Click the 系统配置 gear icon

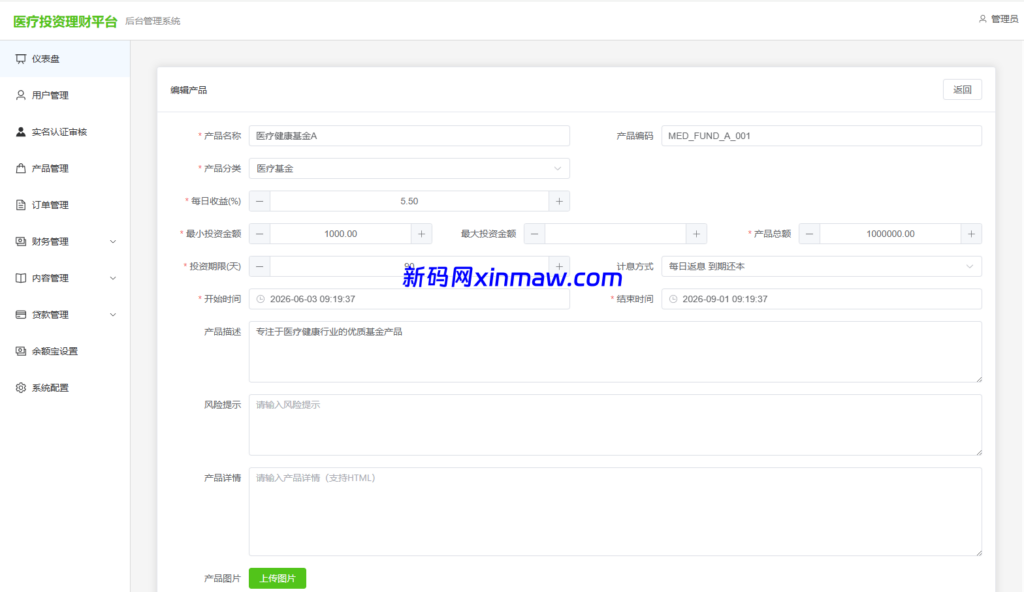click(x=21, y=388)
